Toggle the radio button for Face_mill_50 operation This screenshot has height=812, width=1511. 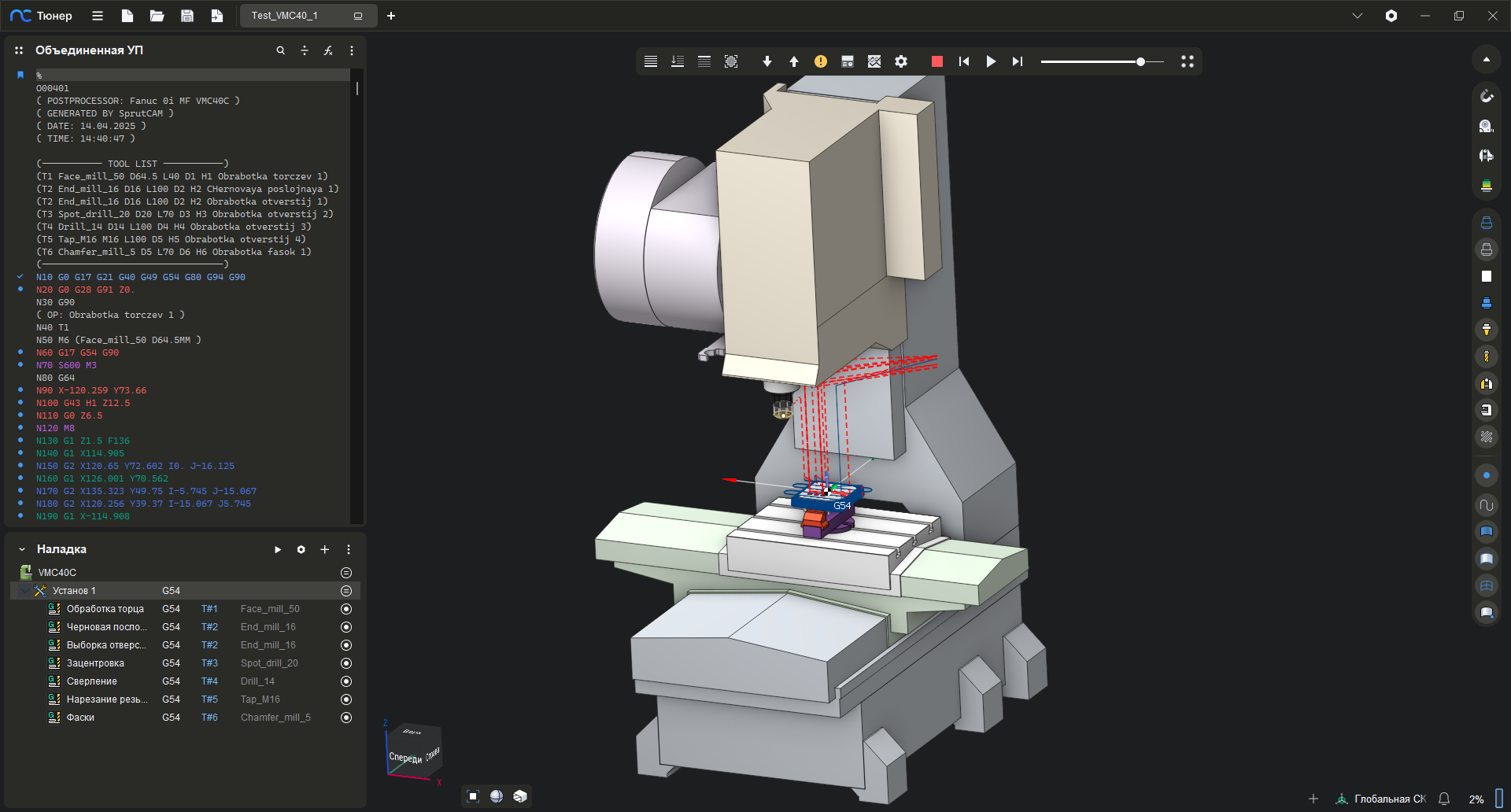[346, 609]
